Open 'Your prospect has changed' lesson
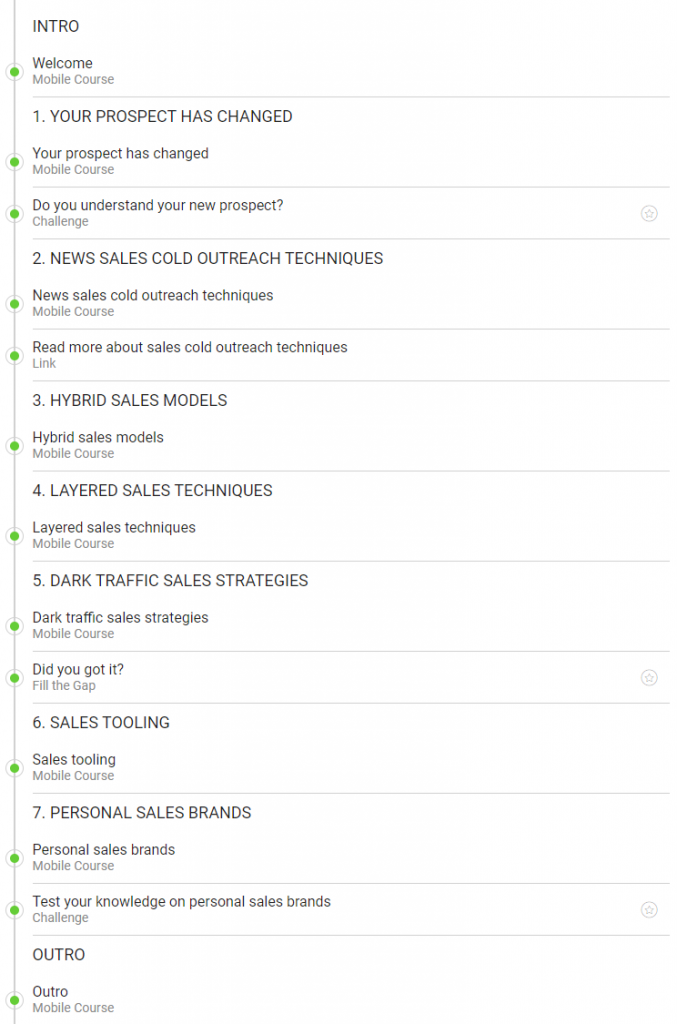The height and width of the screenshot is (1024, 677). click(x=120, y=153)
